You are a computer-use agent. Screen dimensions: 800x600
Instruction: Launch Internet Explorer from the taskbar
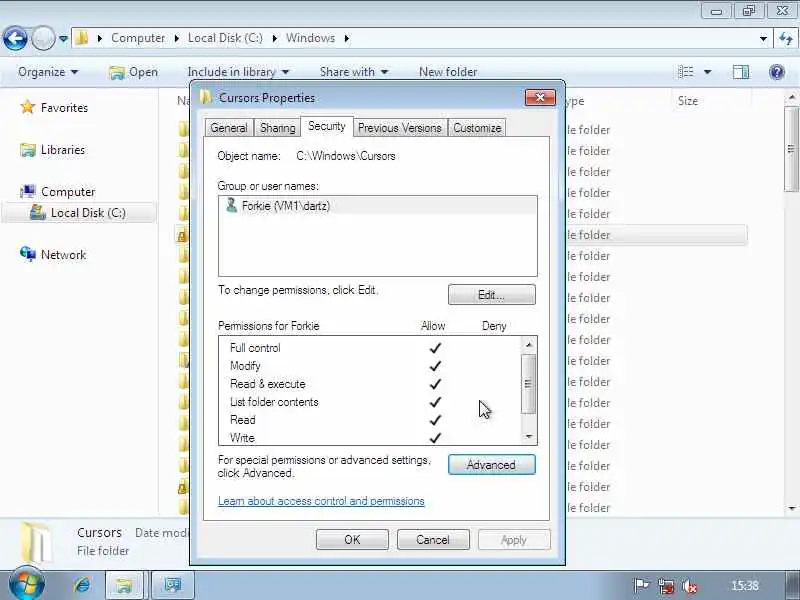pos(82,585)
